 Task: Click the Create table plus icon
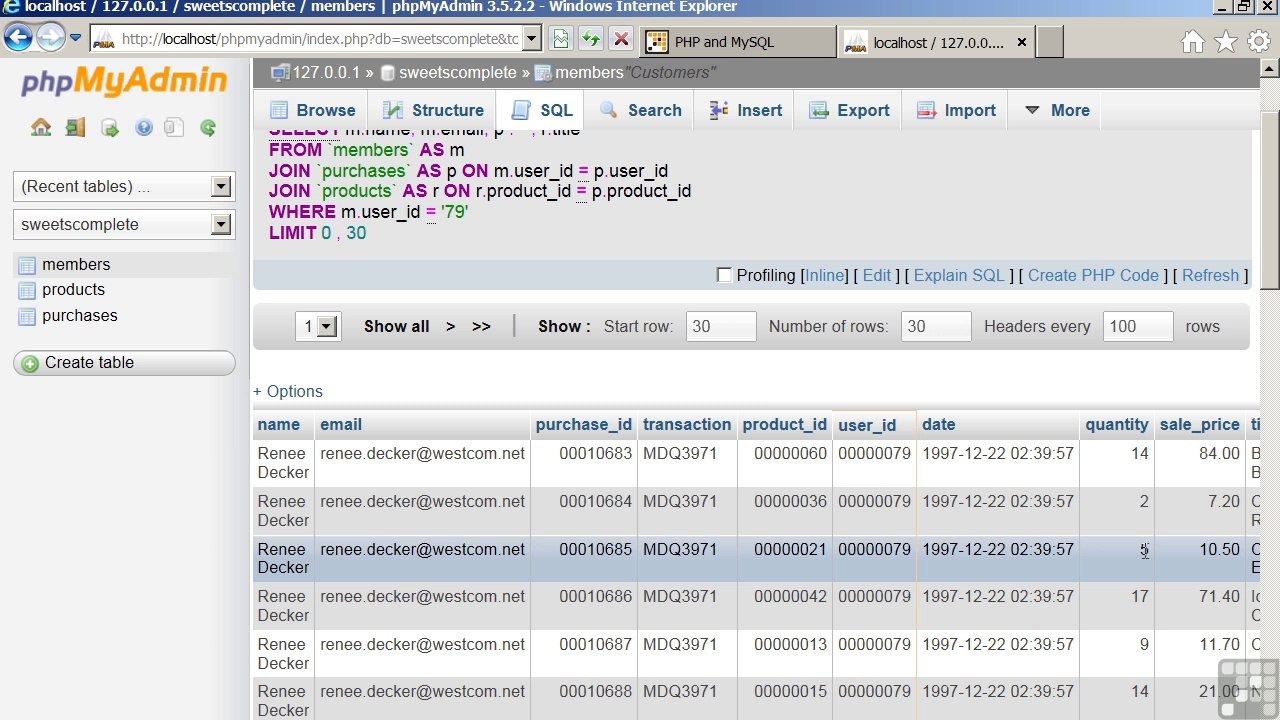[x=30, y=363]
